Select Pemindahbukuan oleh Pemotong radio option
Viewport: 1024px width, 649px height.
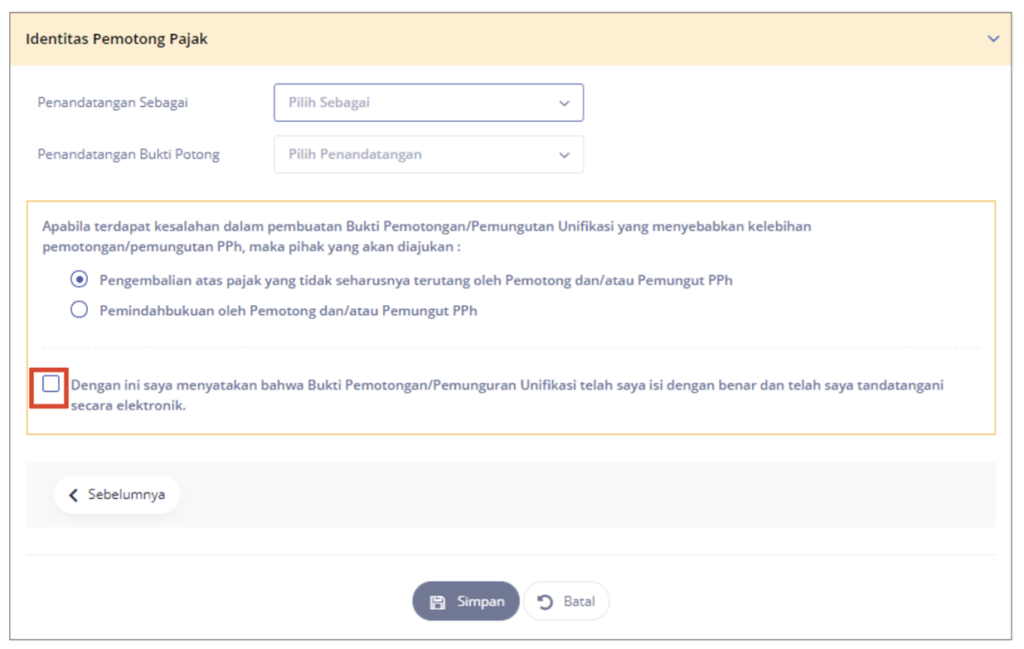click(80, 309)
